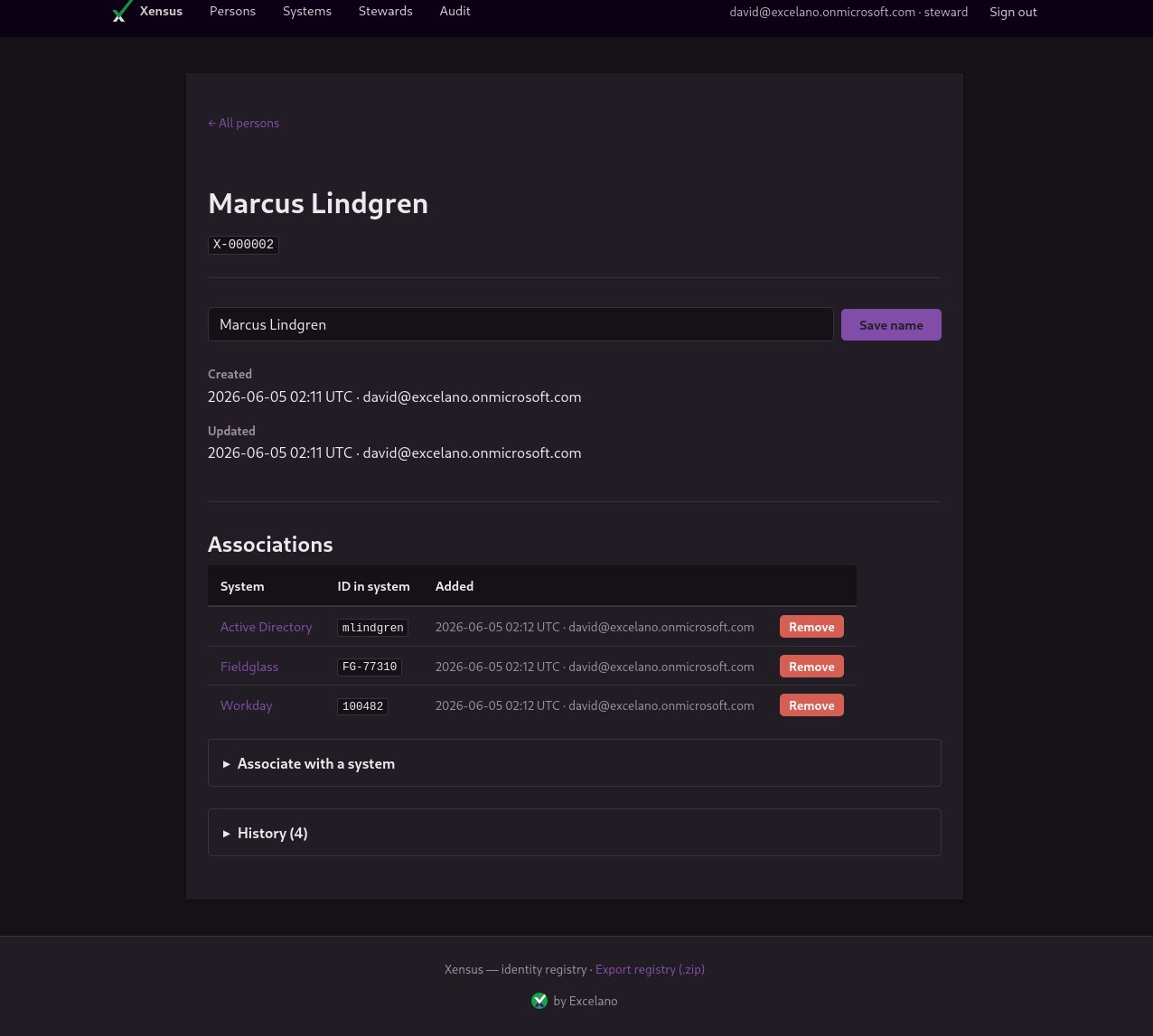Viewport: 1153px width, 1036px height.
Task: Go to the Stewards page
Action: (386, 11)
